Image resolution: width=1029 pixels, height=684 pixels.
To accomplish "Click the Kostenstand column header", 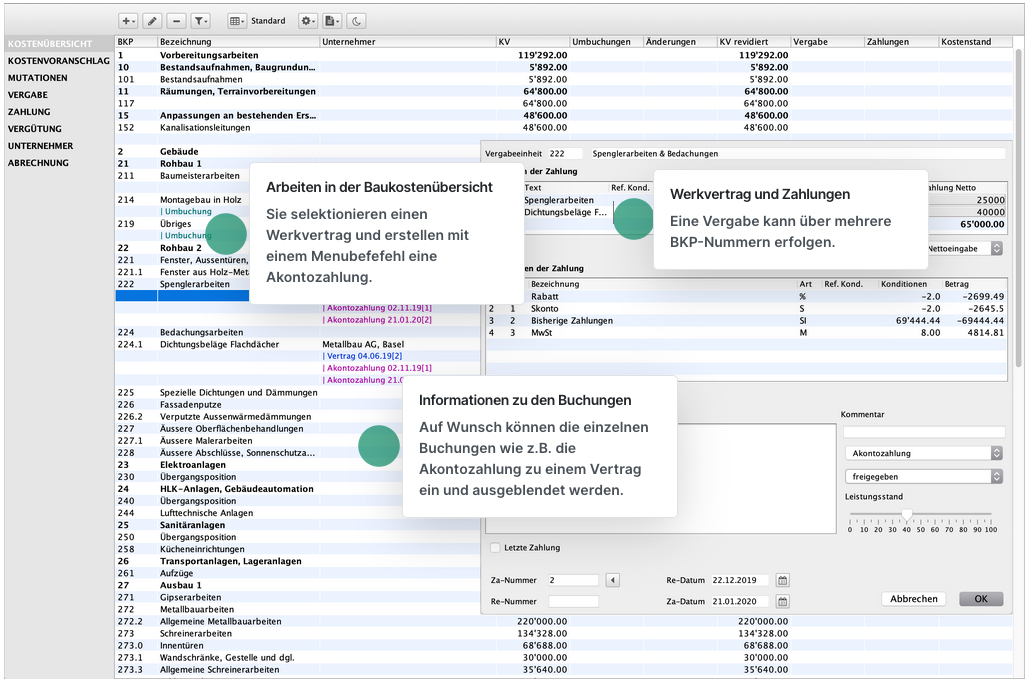I will pos(975,42).
